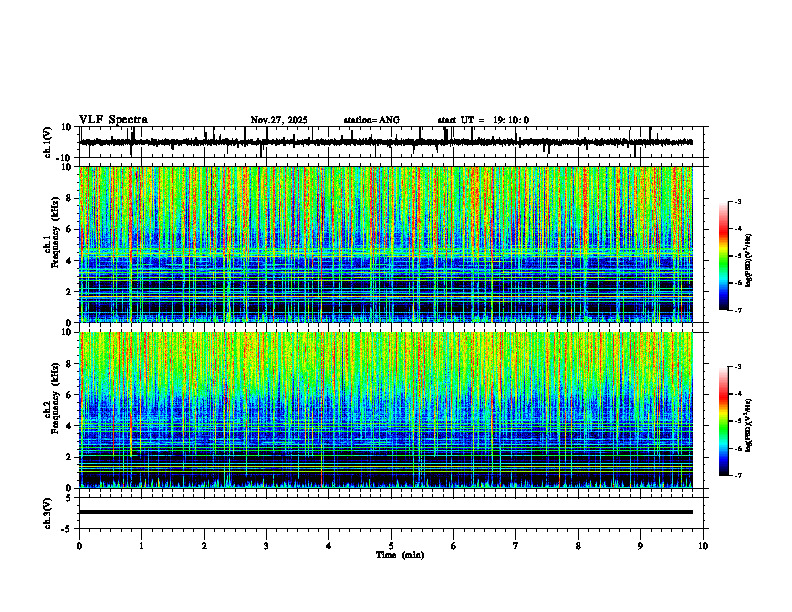The width and height of the screenshot is (792, 612).
Task: Click the ch.3(V) flat black trace
Action: point(386,512)
